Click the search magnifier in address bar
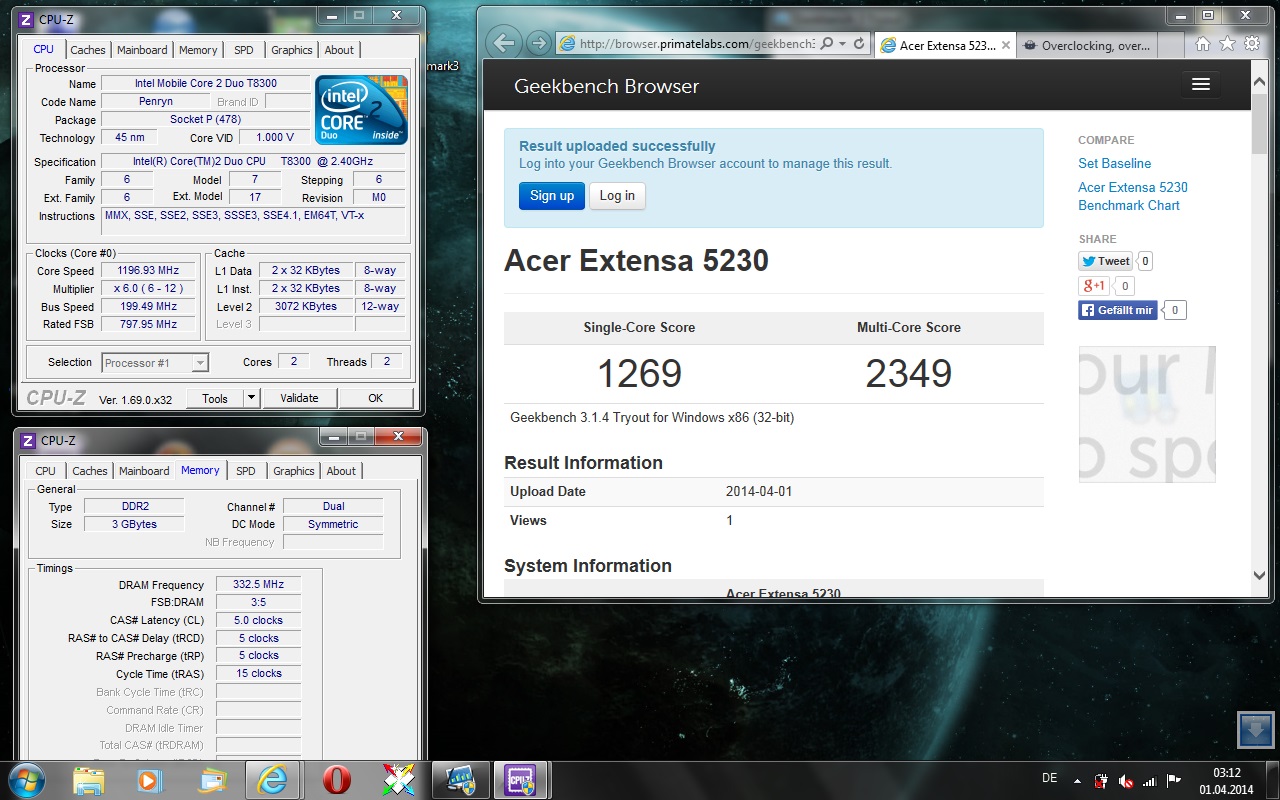This screenshot has width=1280, height=800. pos(828,44)
